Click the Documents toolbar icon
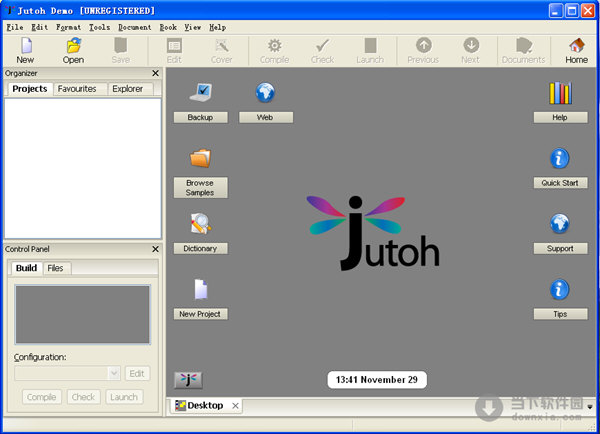This screenshot has width=600, height=434. point(523,46)
